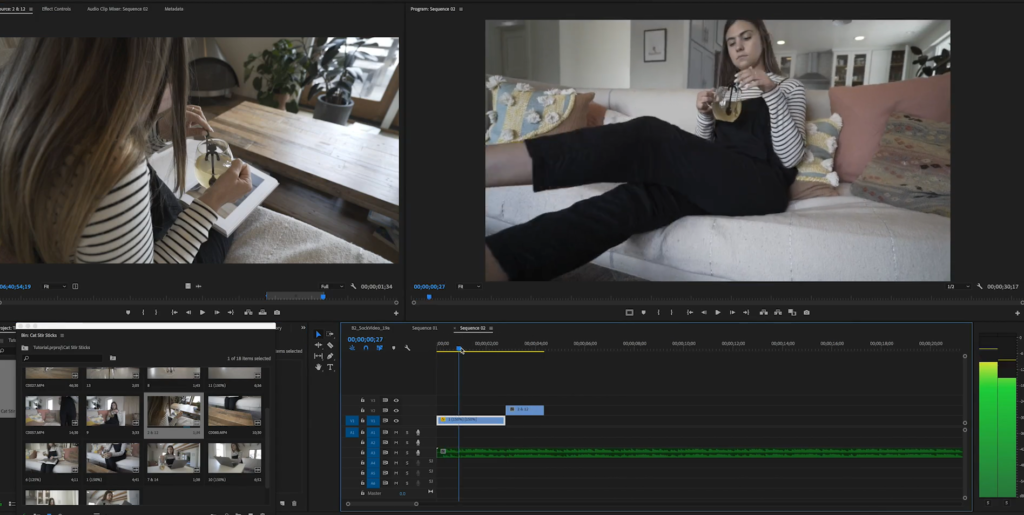The height and width of the screenshot is (515, 1024).
Task: Toggle V1 track output eye
Action: point(396,421)
